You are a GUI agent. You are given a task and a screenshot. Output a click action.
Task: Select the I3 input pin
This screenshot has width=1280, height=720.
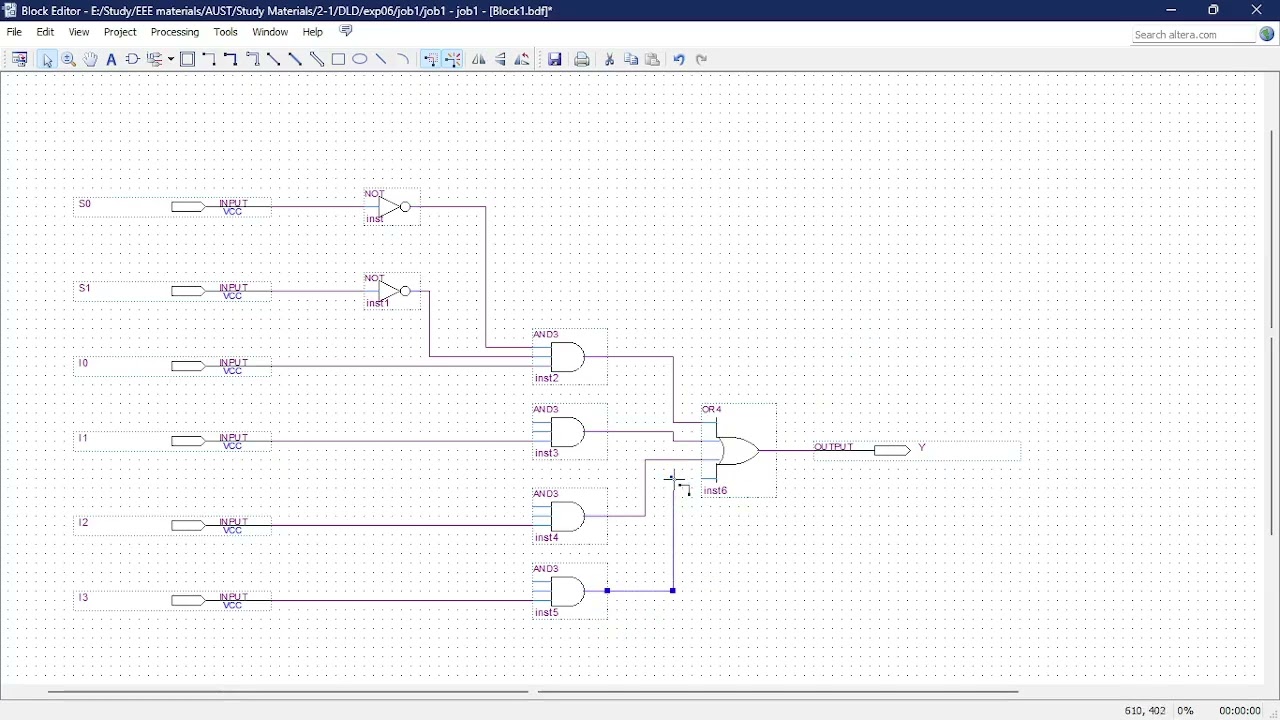click(x=172, y=600)
